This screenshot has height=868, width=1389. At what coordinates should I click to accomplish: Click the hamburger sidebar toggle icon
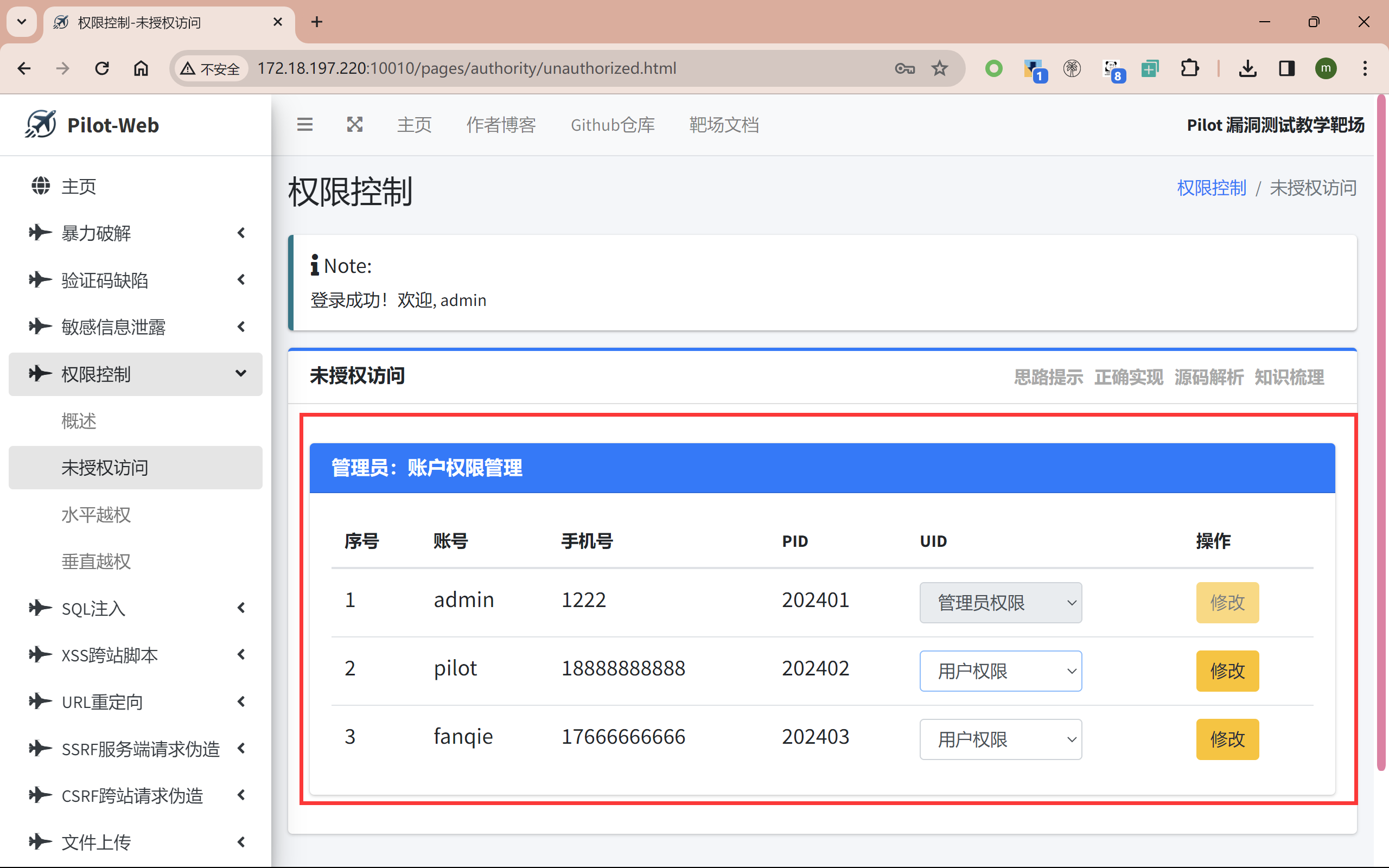coord(305,125)
